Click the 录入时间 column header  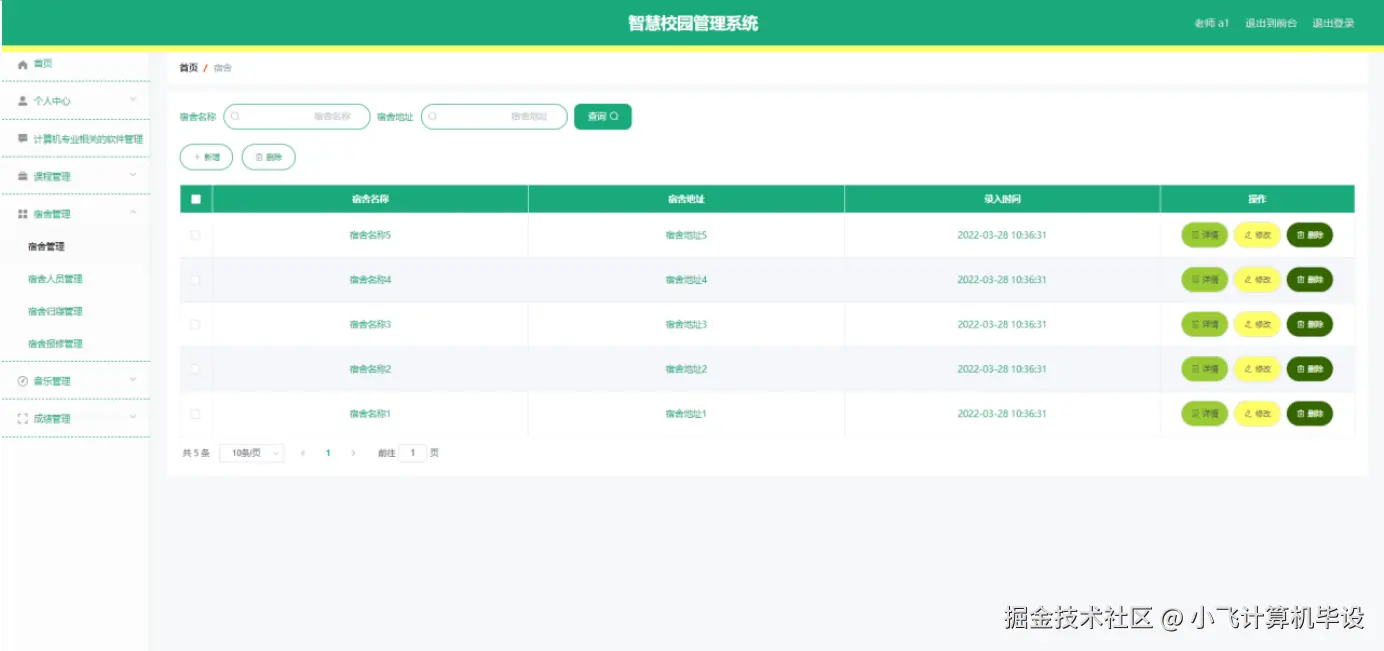coord(1002,199)
